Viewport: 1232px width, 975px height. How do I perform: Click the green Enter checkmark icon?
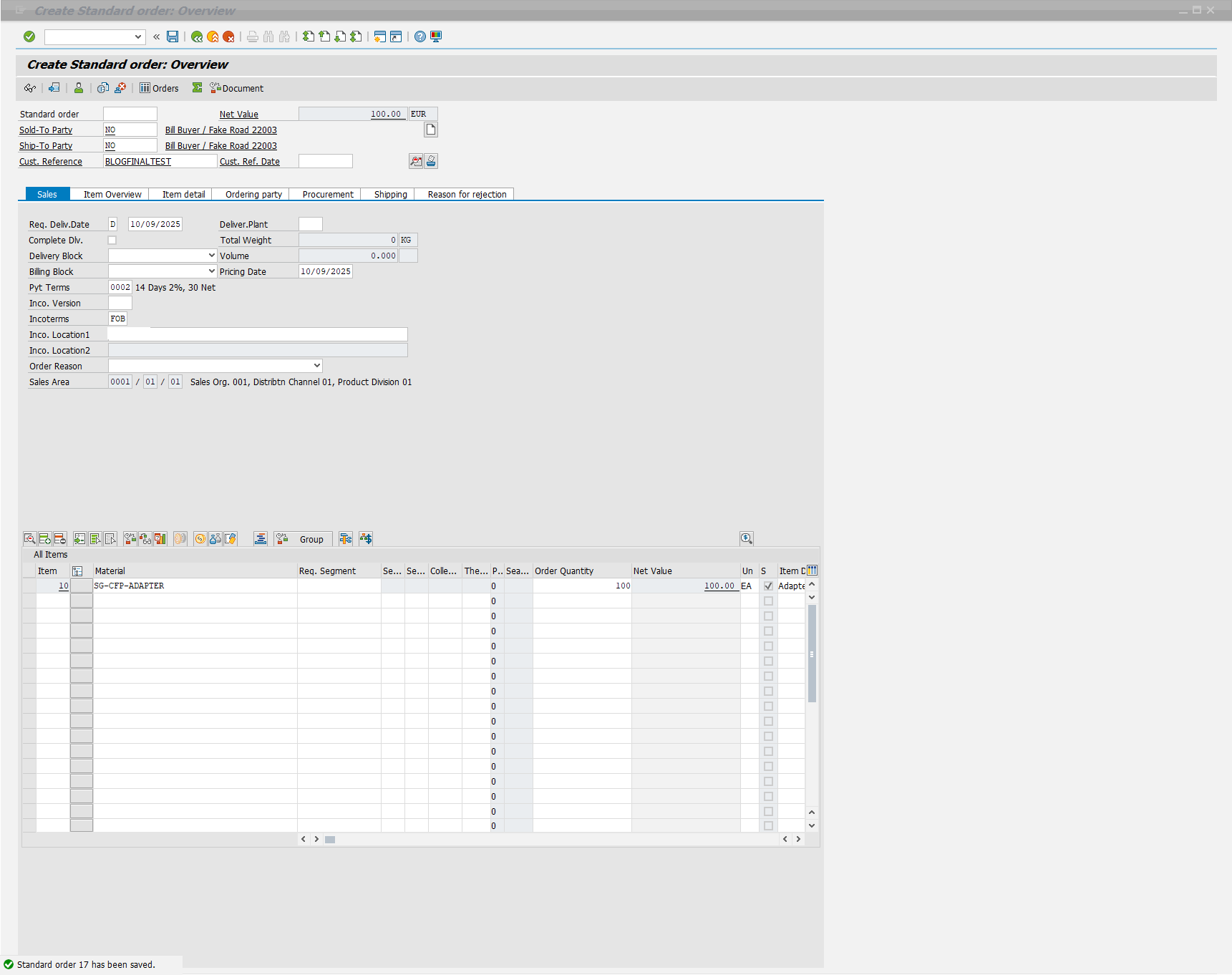pos(29,37)
